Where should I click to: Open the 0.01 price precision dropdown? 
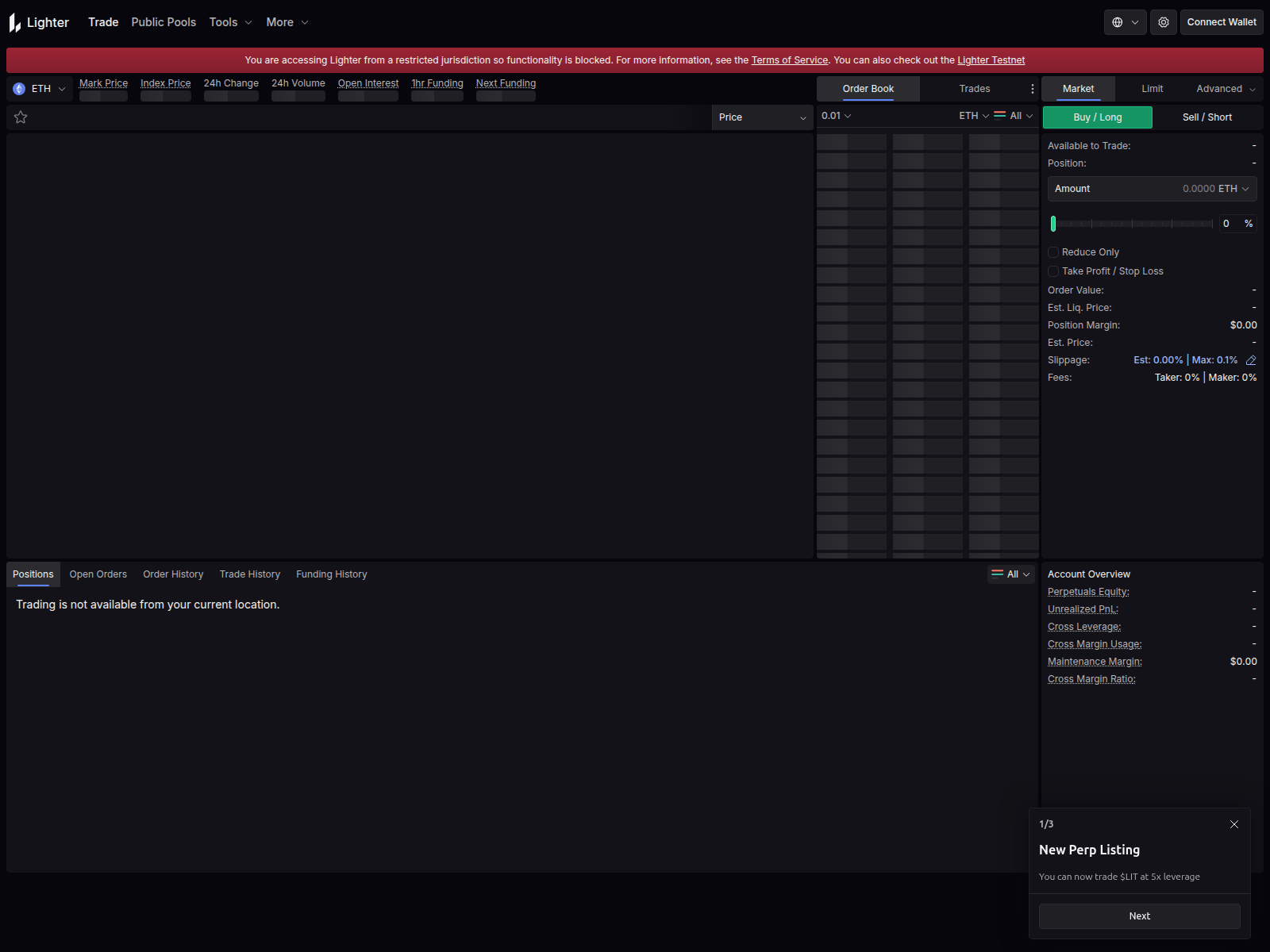point(836,115)
